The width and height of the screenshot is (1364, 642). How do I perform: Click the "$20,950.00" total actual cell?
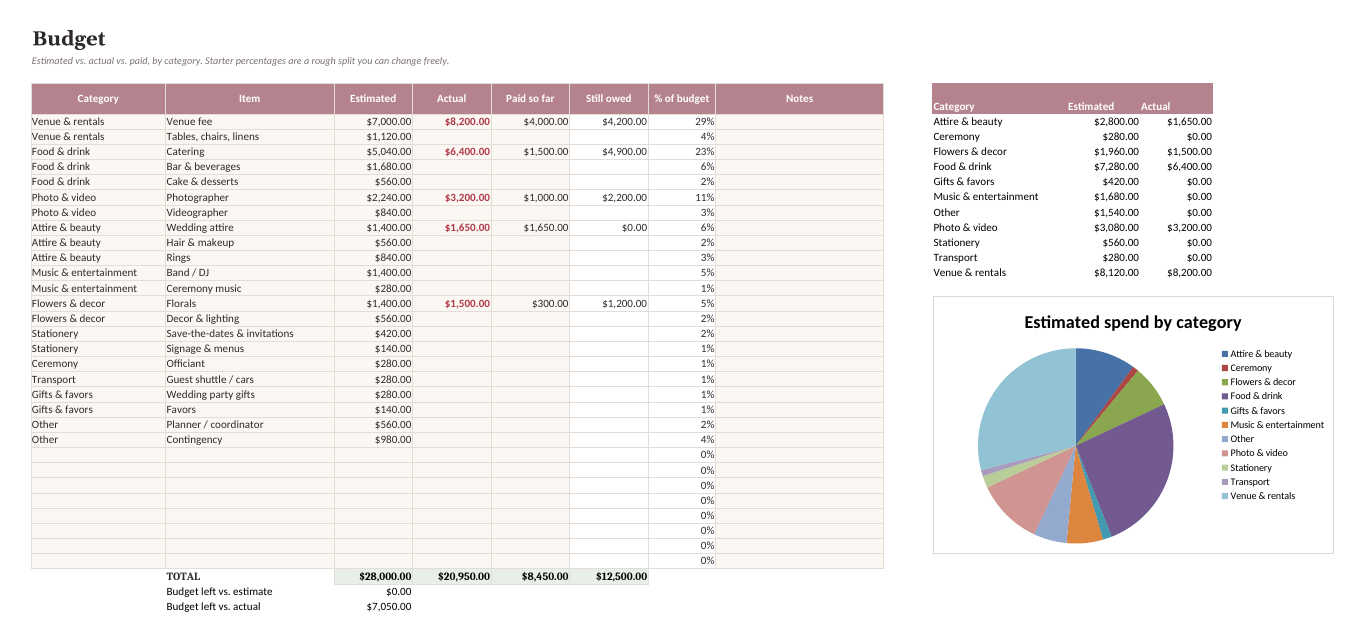452,576
